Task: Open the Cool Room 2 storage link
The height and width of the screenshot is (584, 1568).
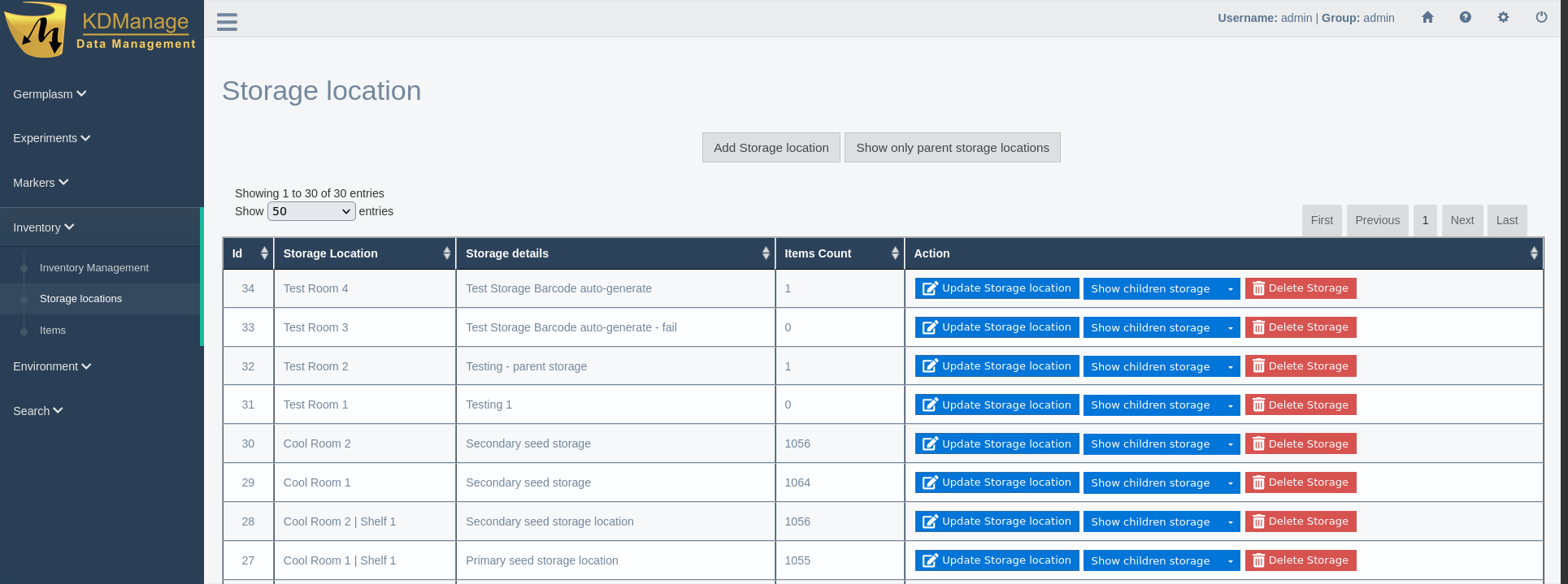Action: (317, 443)
